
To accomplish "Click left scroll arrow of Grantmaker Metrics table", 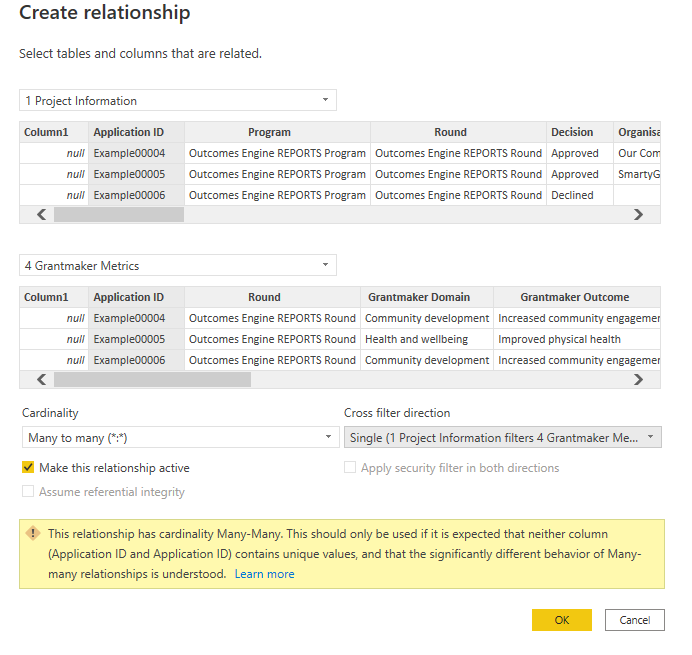I will pos(41,379).
